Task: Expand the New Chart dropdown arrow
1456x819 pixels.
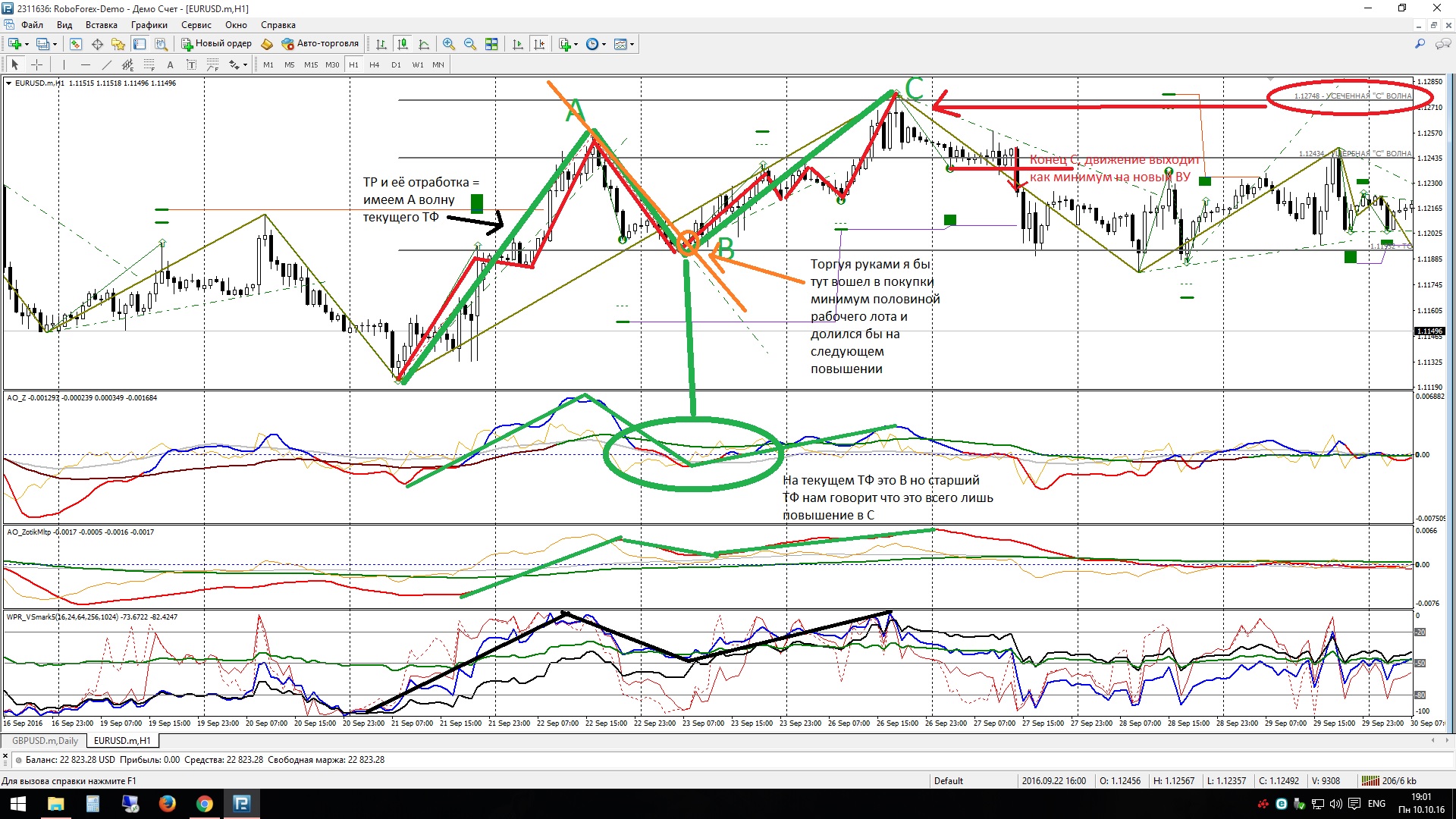Action: (27, 44)
